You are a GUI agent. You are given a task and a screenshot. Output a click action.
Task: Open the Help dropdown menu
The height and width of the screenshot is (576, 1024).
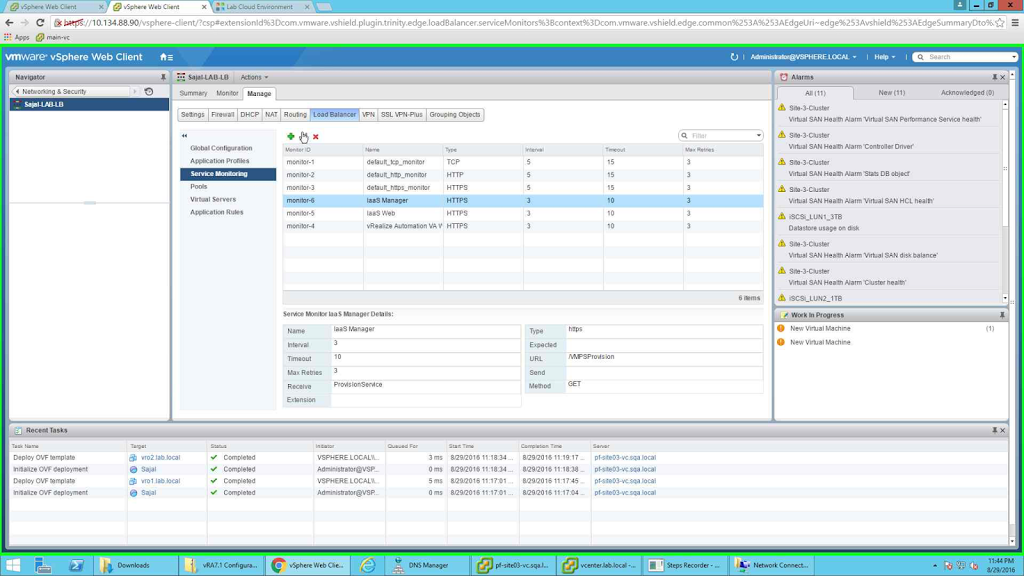click(885, 57)
